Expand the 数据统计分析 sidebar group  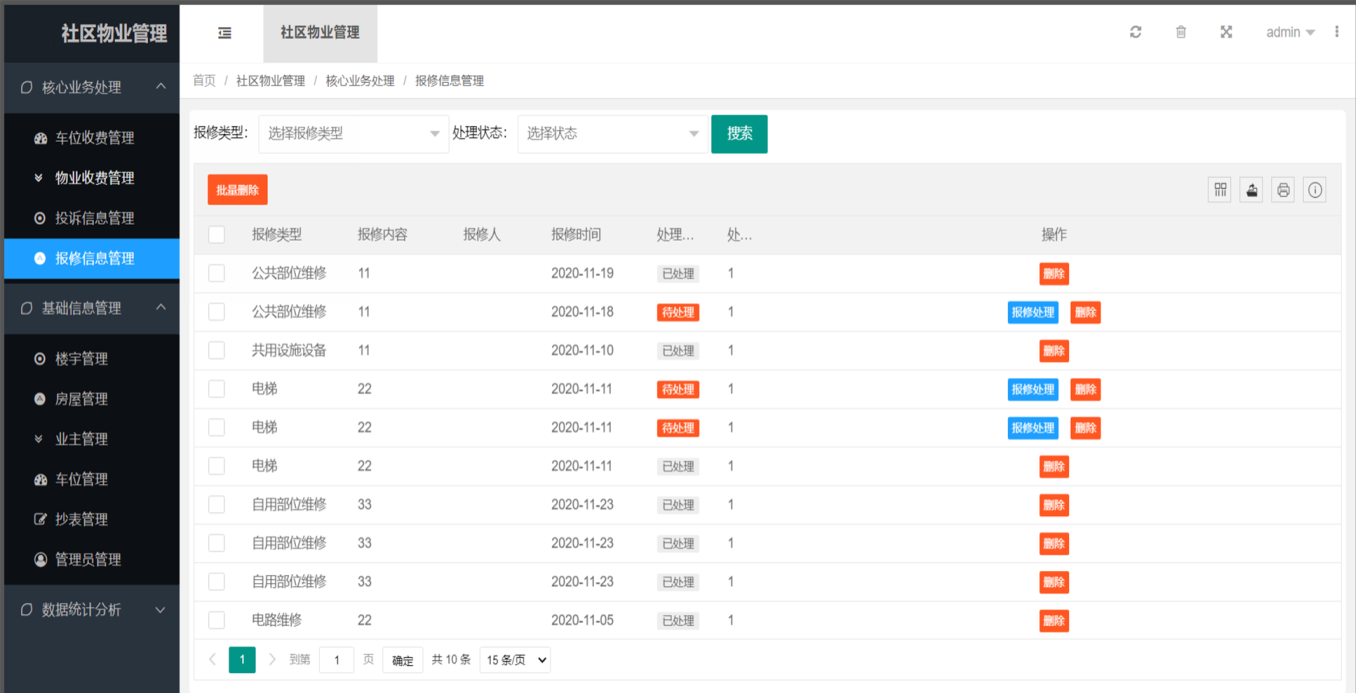pyautogui.click(x=92, y=609)
